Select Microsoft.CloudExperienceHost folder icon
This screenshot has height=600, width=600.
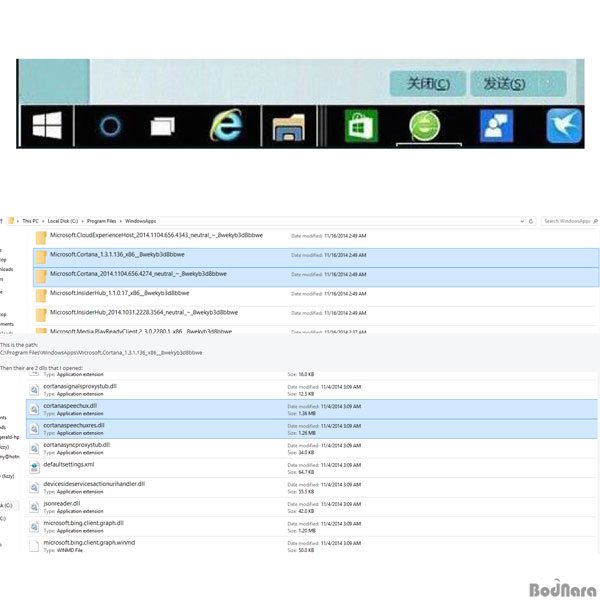(41, 237)
